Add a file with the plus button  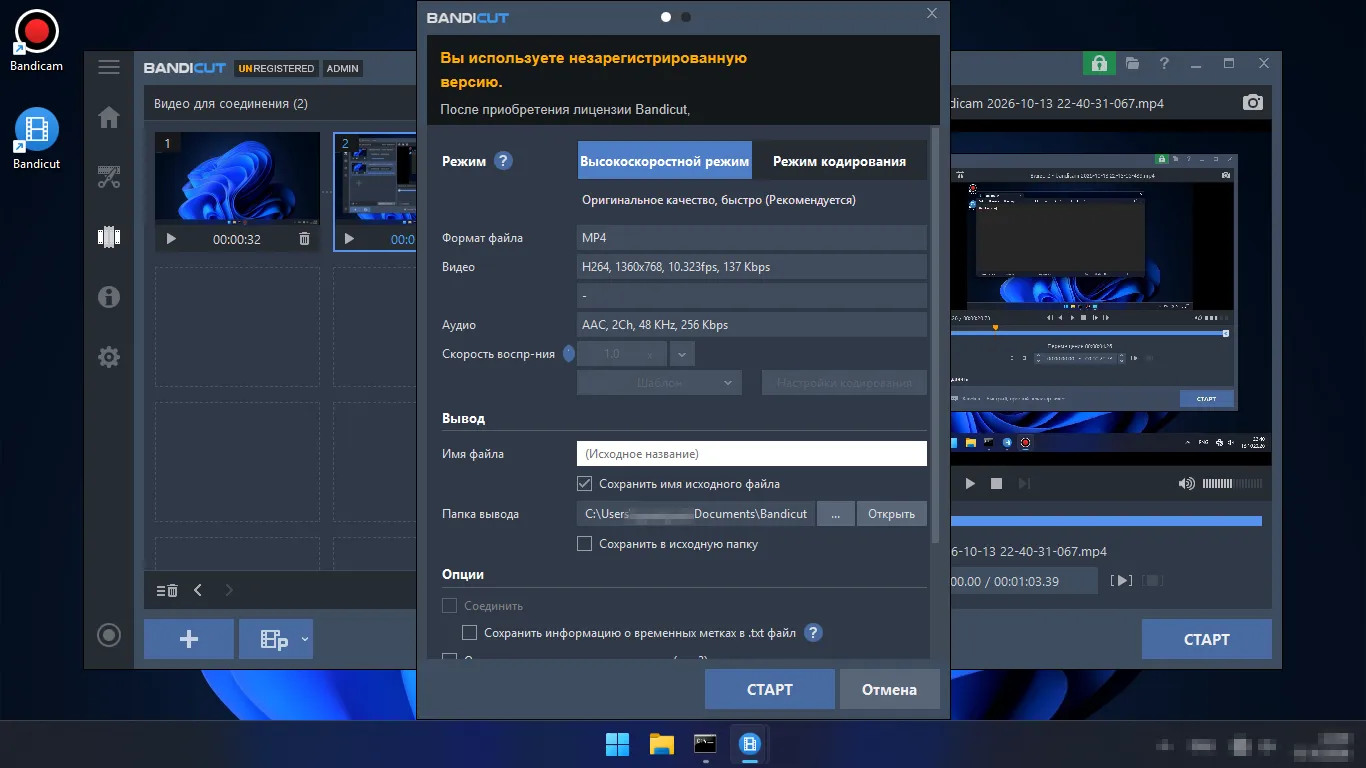click(189, 639)
